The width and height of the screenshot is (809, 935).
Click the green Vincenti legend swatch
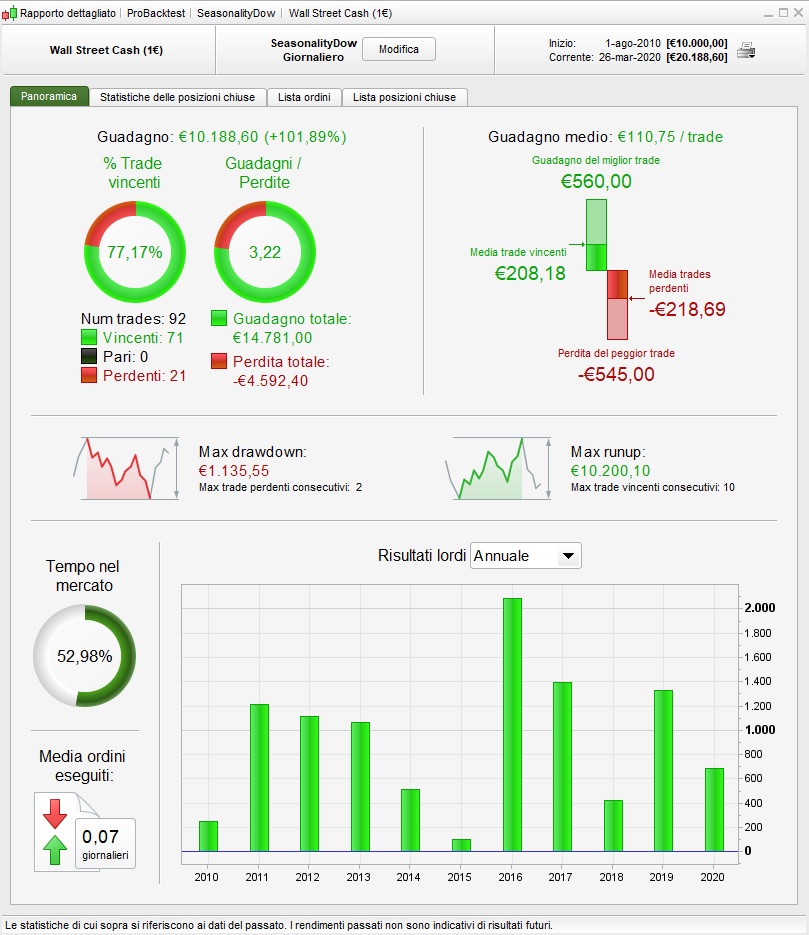[89, 338]
